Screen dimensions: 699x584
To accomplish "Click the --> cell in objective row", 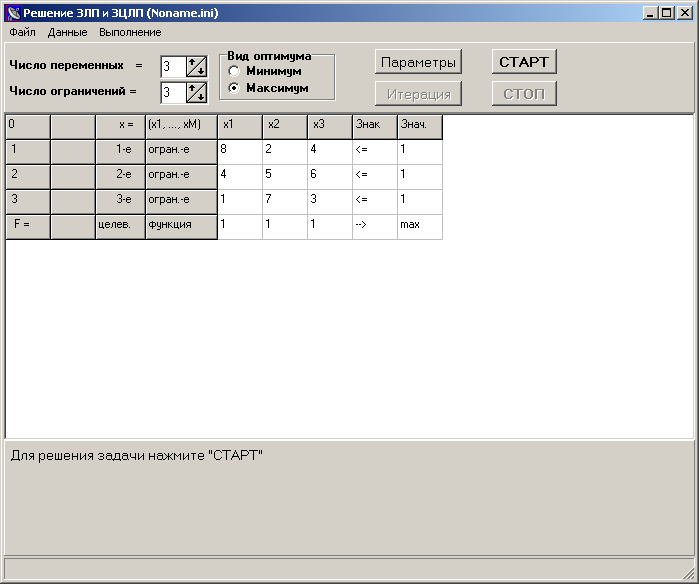I will pos(375,226).
